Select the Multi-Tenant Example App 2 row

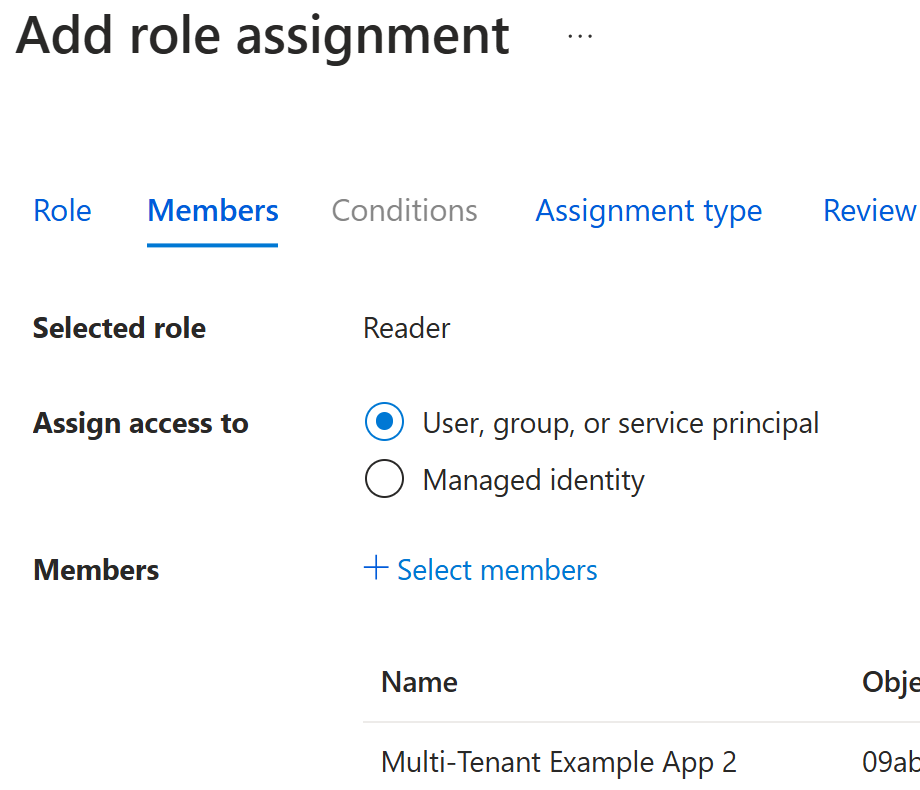point(641,762)
